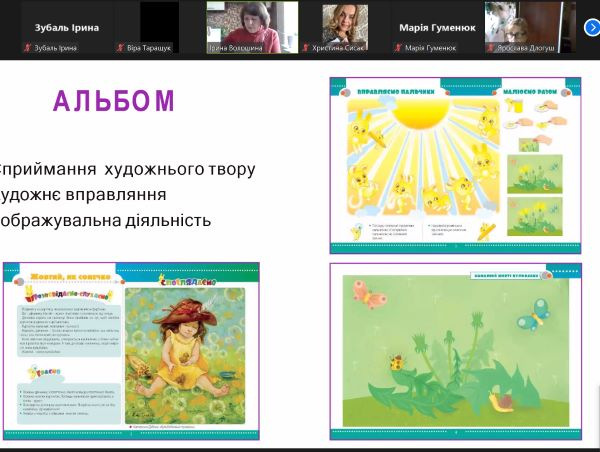Click the sun and bunnies album page
The image size is (600, 452).
coord(455,166)
